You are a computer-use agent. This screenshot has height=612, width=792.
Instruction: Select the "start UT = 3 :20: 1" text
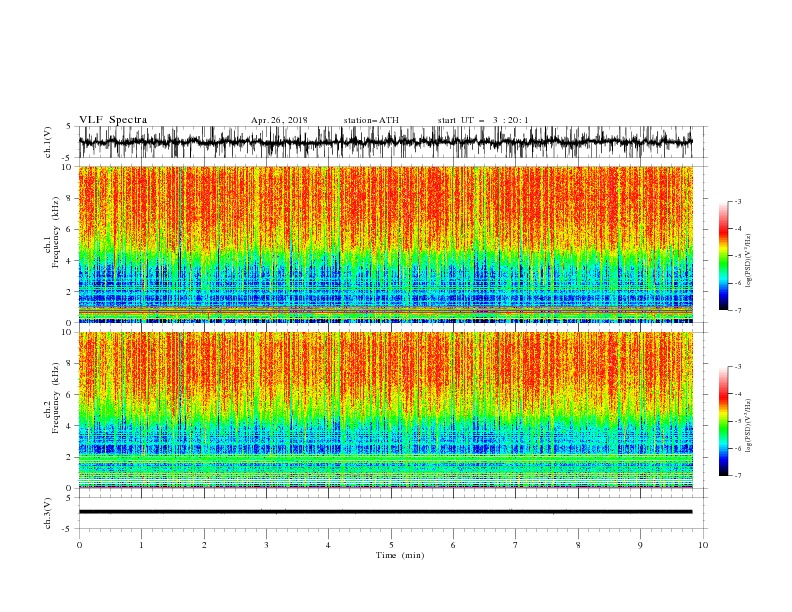pos(483,120)
